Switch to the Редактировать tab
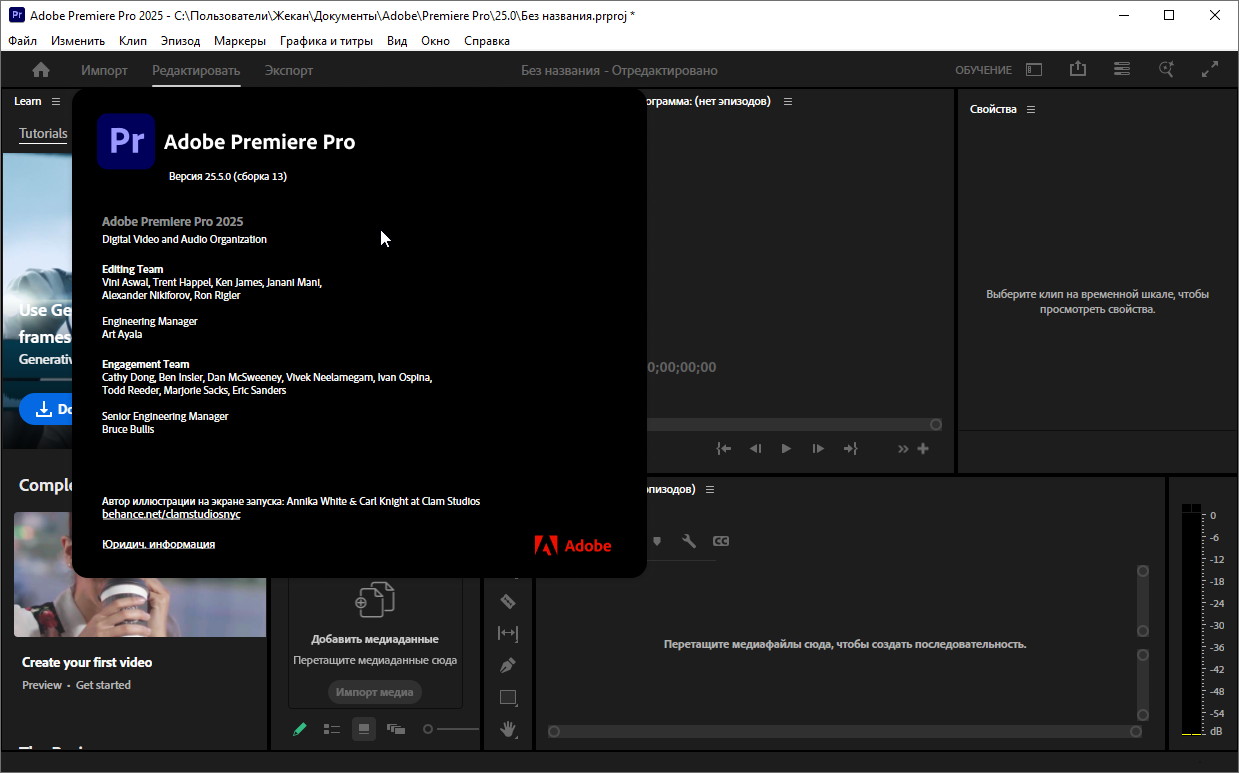1239x773 pixels. (196, 70)
